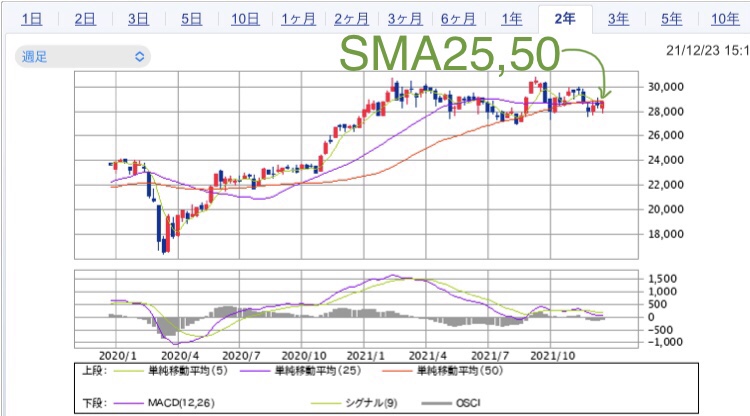Open the 5日 period tab

(x=190, y=19)
